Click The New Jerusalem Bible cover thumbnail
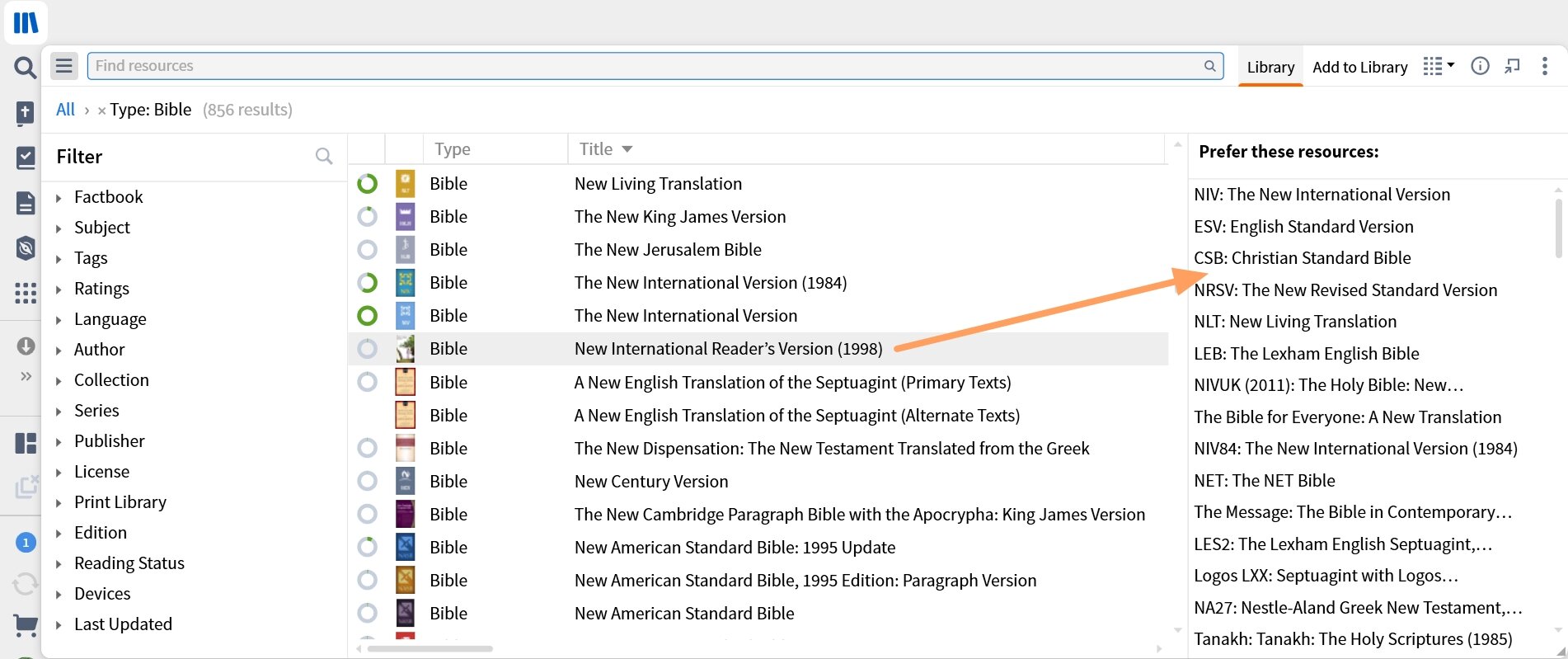 [x=405, y=250]
